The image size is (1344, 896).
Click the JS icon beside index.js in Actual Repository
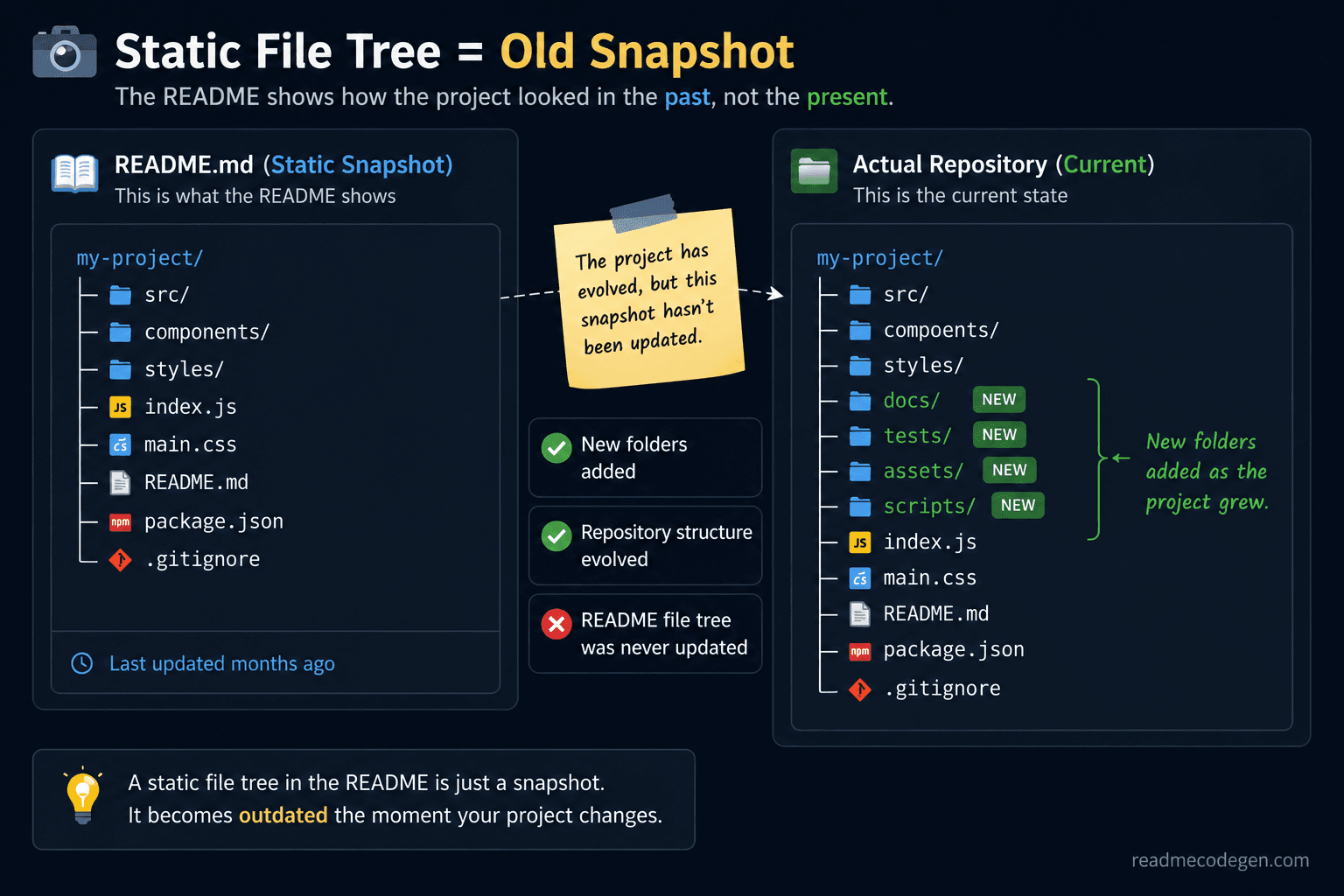pyautogui.click(x=860, y=542)
